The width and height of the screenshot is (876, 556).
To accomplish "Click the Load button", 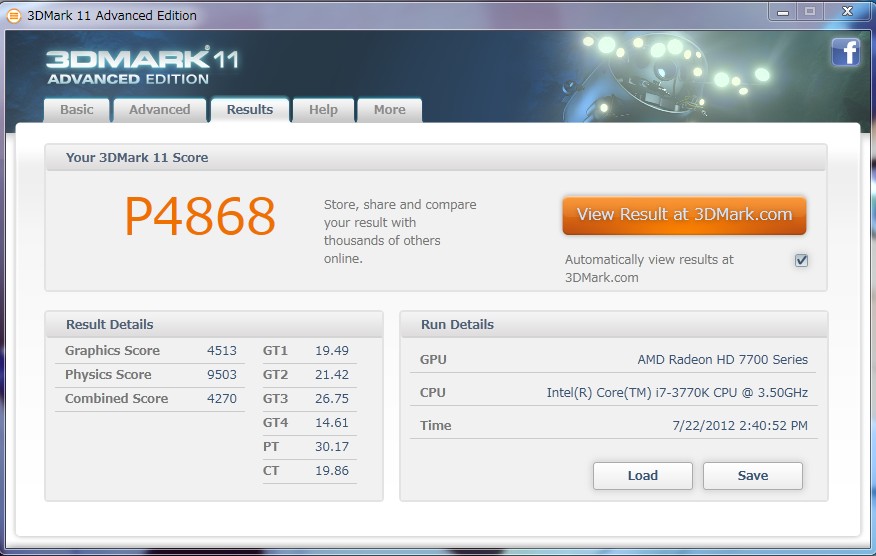I will coord(642,476).
